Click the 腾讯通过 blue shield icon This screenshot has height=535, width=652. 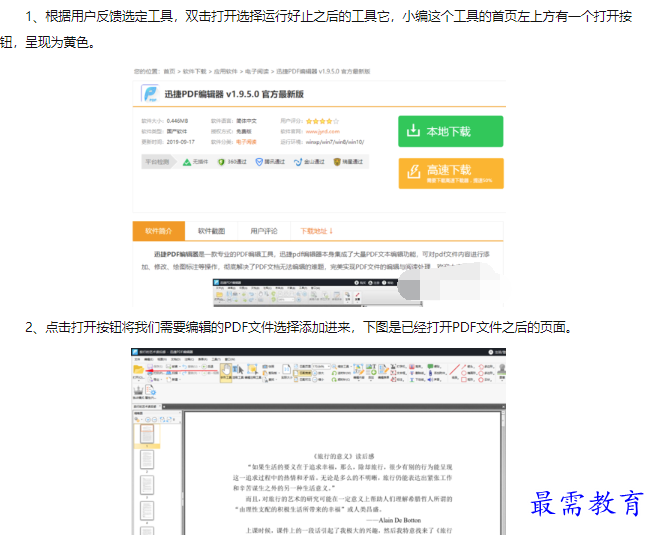pos(259,162)
